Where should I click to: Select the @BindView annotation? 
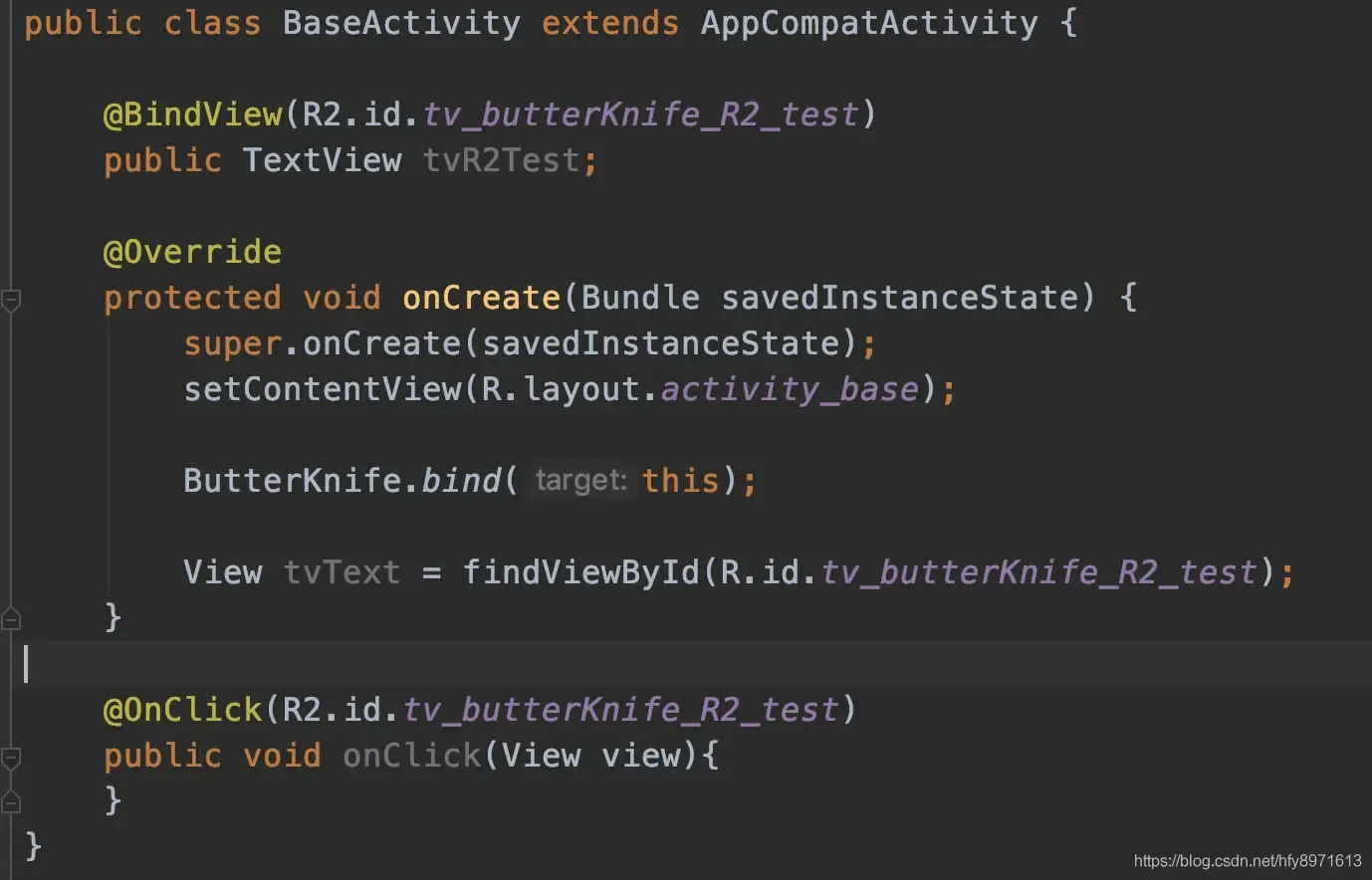[x=192, y=114]
